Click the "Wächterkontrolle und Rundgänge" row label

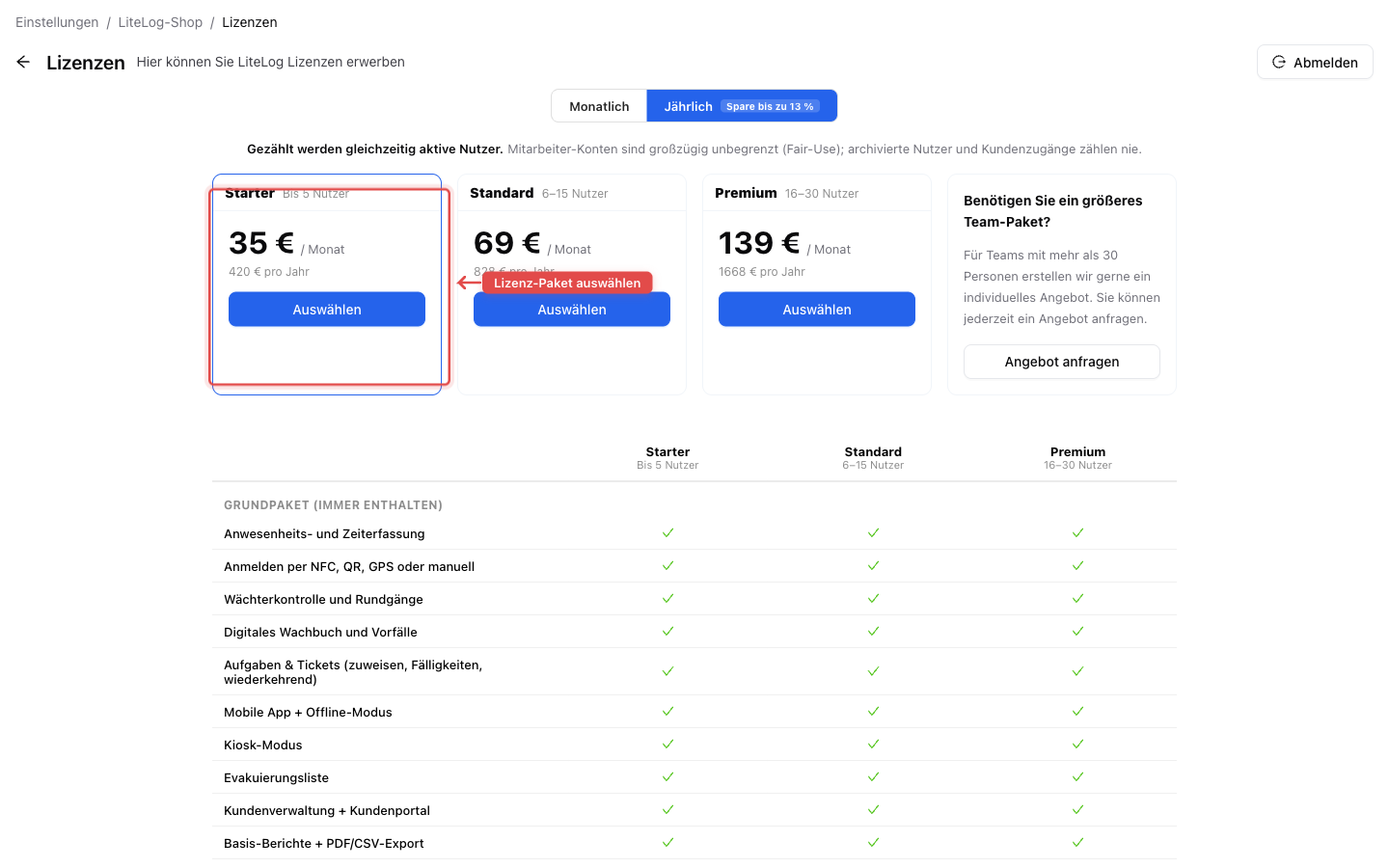tap(323, 599)
